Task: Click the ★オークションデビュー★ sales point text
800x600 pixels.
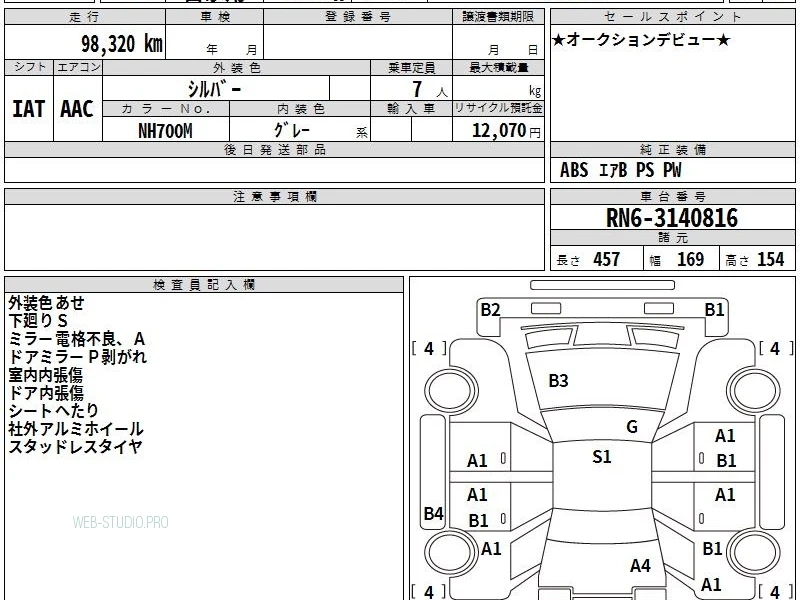Action: point(641,40)
